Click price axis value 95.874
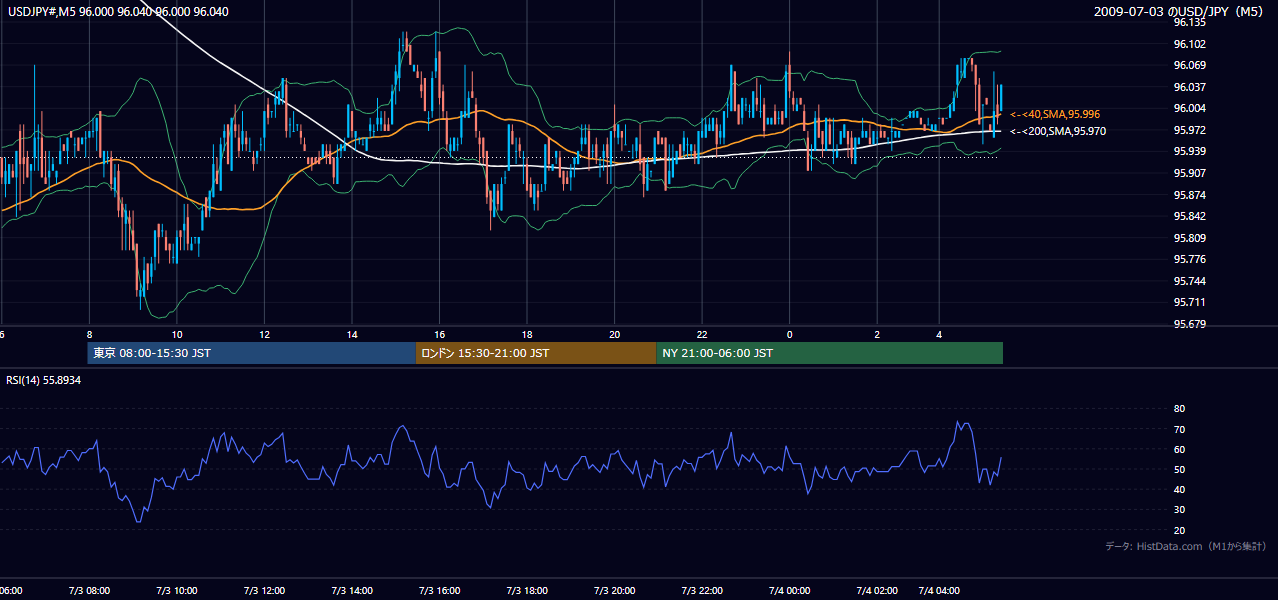Screen dimensions: 1278x600 (x=1188, y=195)
